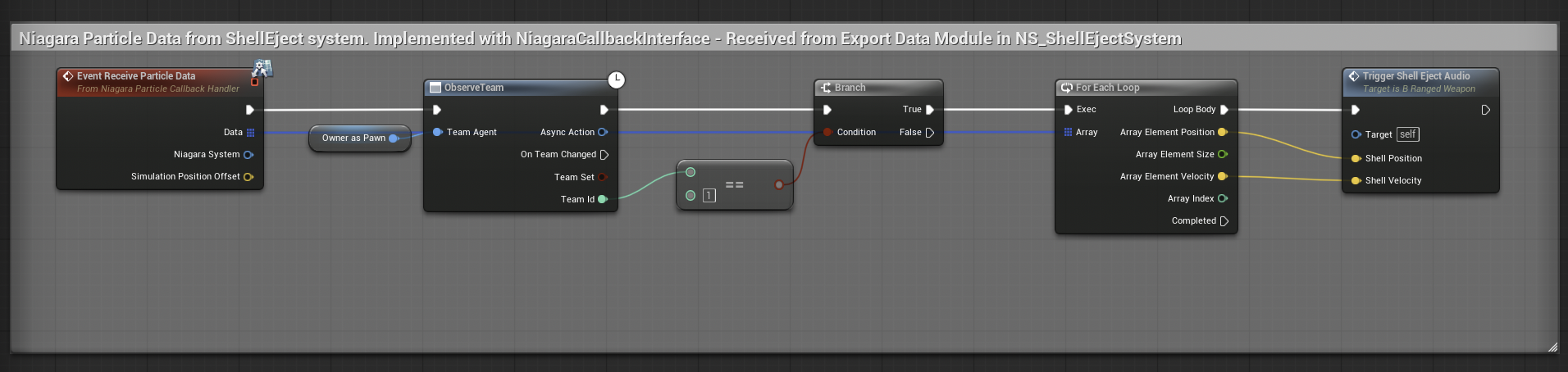Click the Data array output pin
The image size is (1568, 372).
coord(250,132)
